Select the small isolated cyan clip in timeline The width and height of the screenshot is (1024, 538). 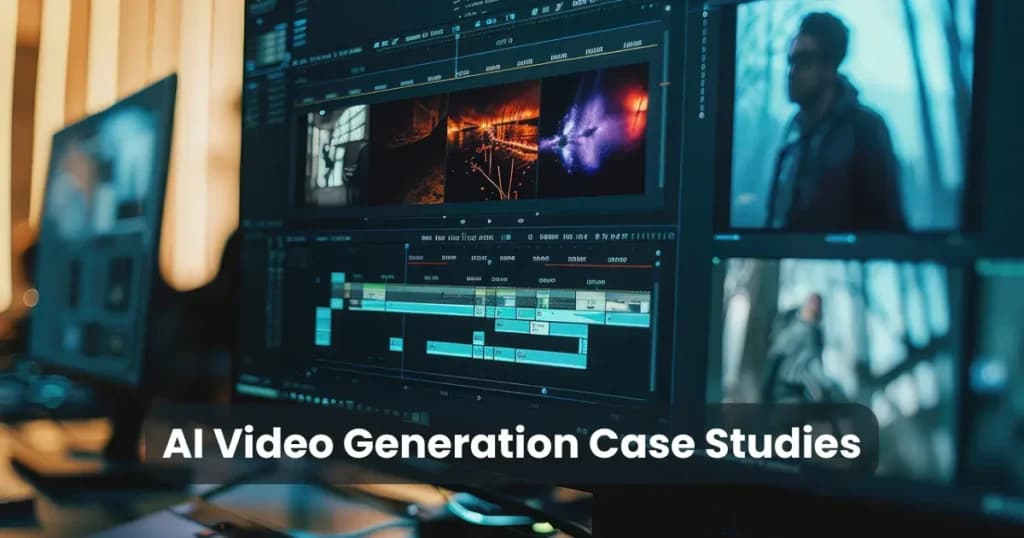pos(396,344)
